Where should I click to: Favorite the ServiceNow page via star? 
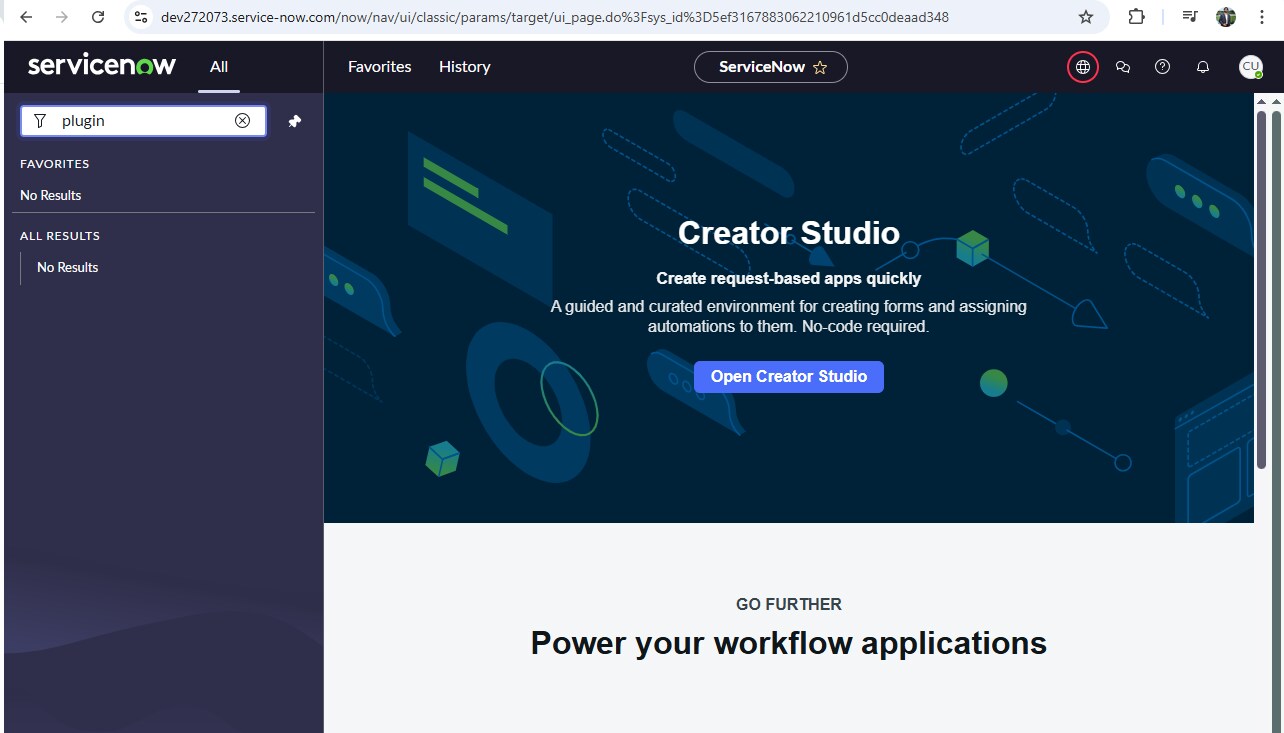[820, 67]
